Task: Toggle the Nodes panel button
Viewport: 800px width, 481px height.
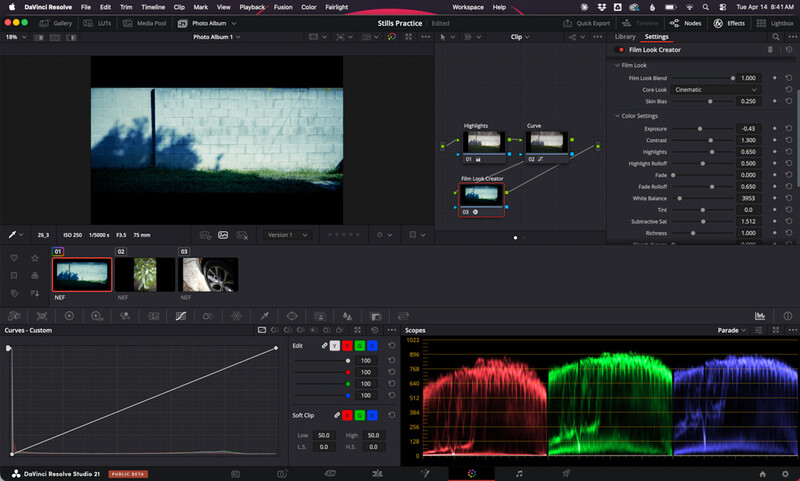Action: [x=686, y=23]
